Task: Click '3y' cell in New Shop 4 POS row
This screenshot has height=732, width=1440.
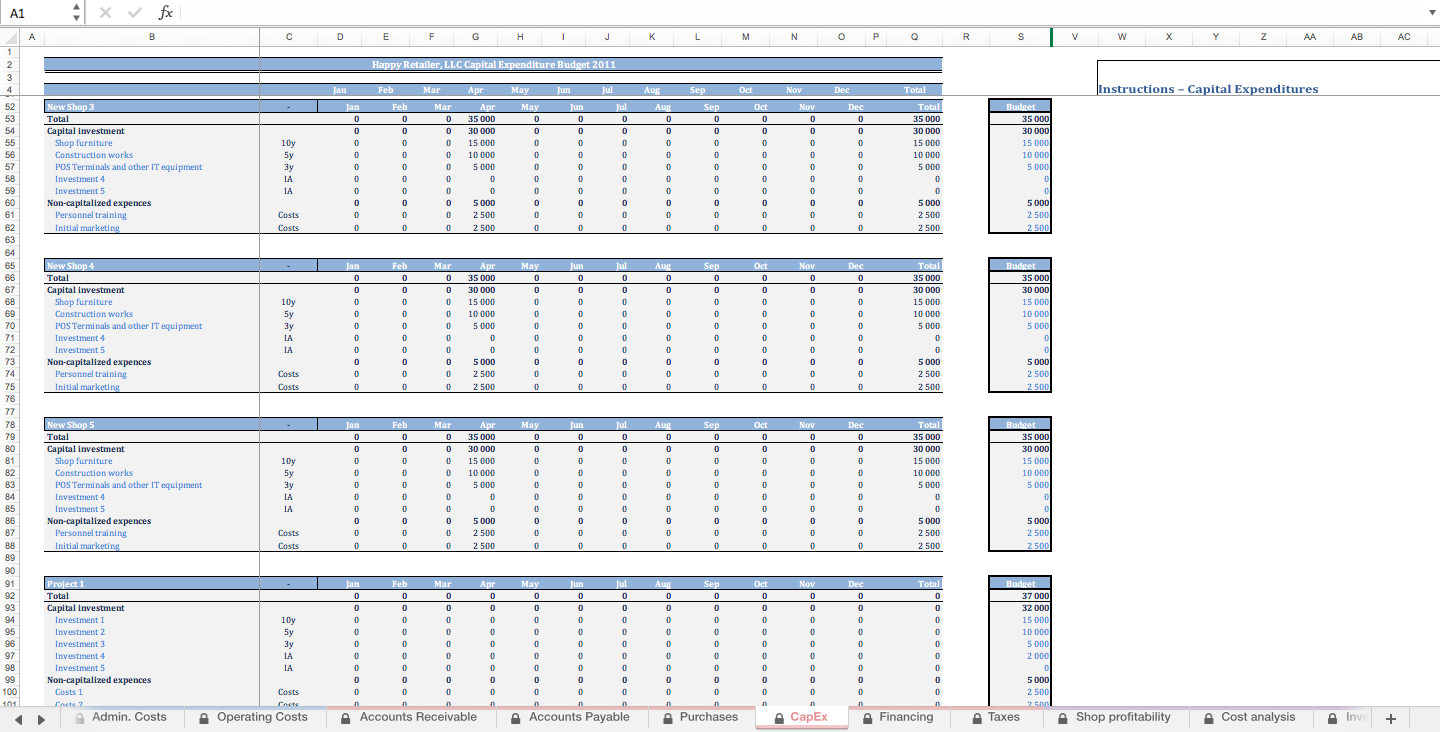Action: click(289, 326)
